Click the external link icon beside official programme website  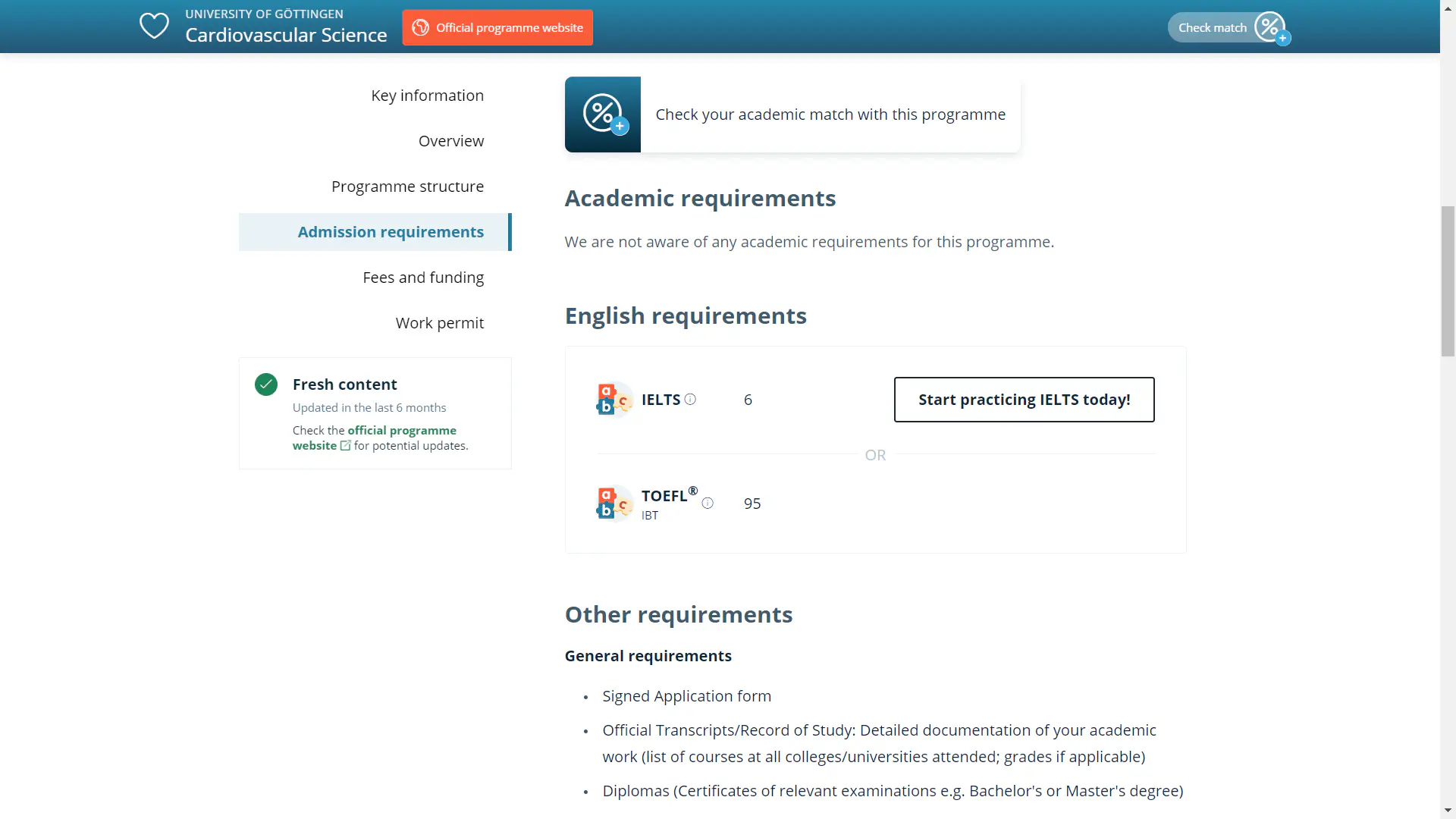tap(346, 446)
